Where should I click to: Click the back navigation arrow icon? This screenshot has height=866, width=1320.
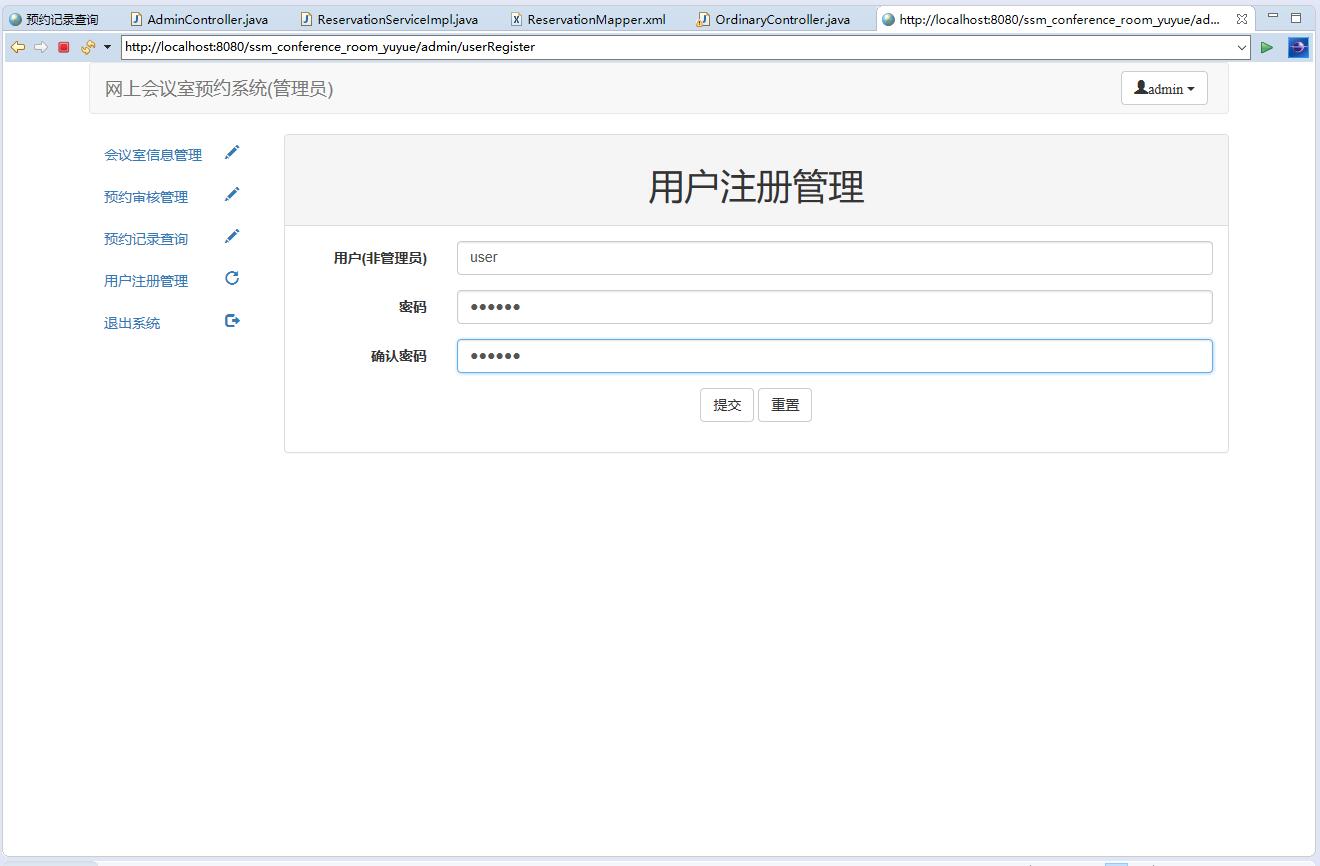[x=17, y=46]
